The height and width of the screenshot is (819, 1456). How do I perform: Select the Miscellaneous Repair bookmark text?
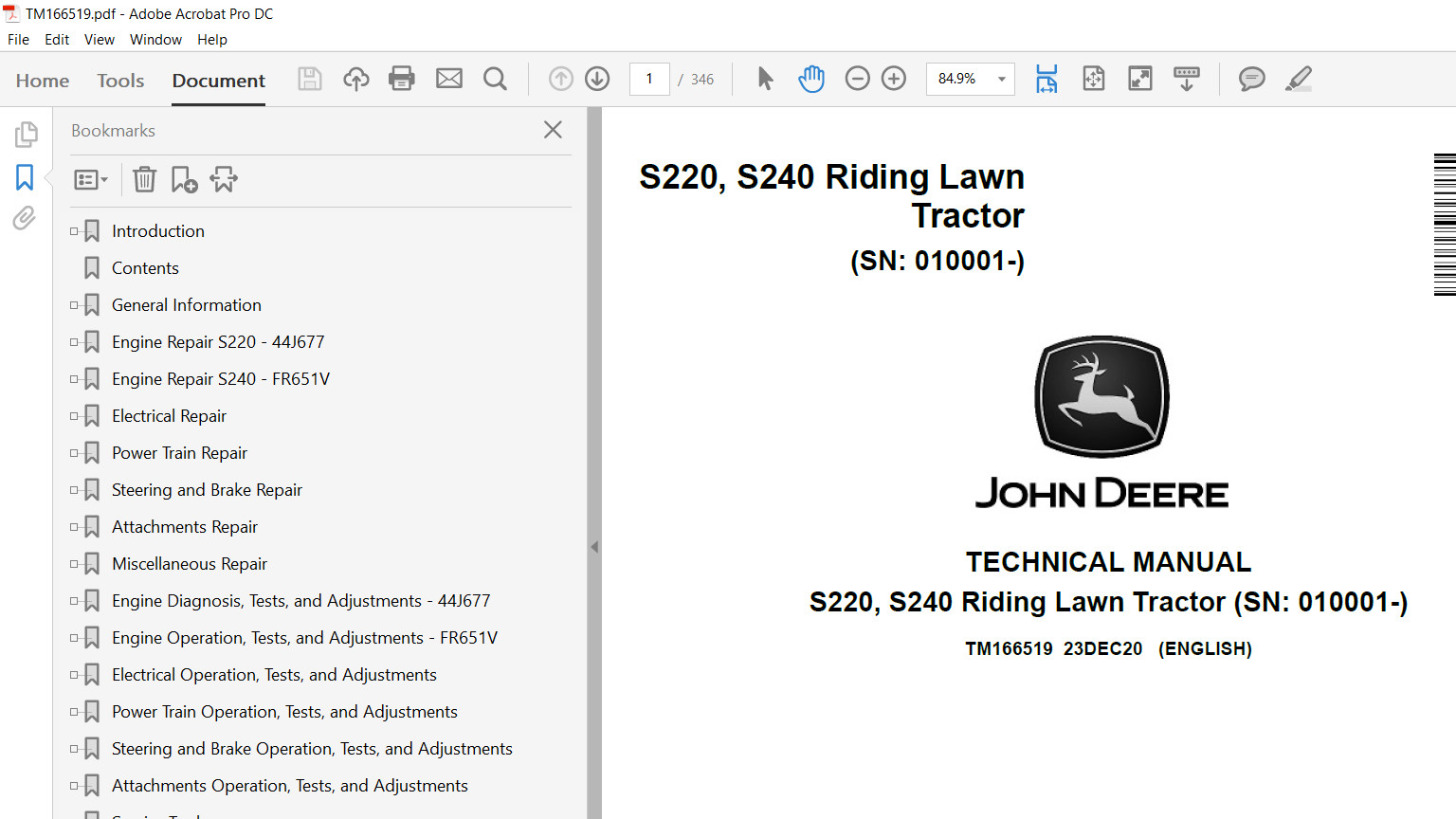click(190, 564)
